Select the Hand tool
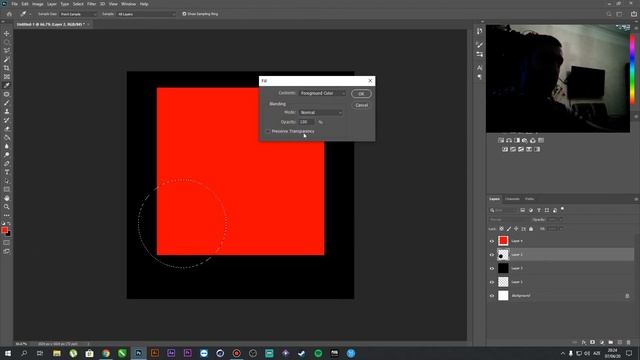The image size is (640, 360). click(7, 198)
